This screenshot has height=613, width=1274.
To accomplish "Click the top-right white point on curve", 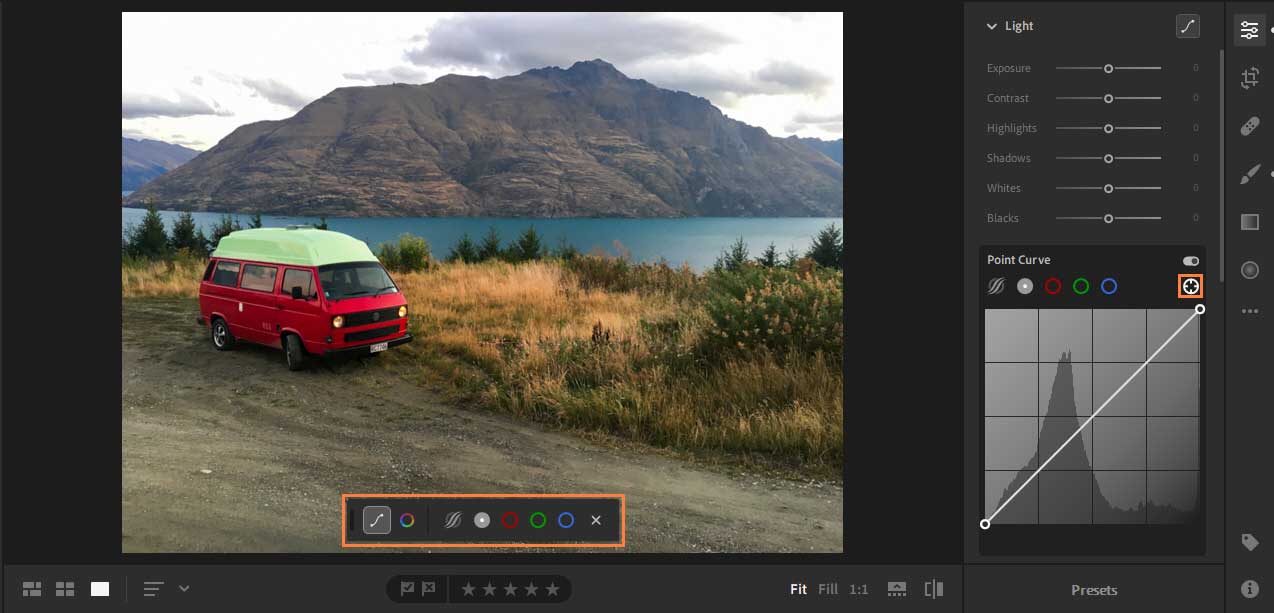I will point(1200,309).
